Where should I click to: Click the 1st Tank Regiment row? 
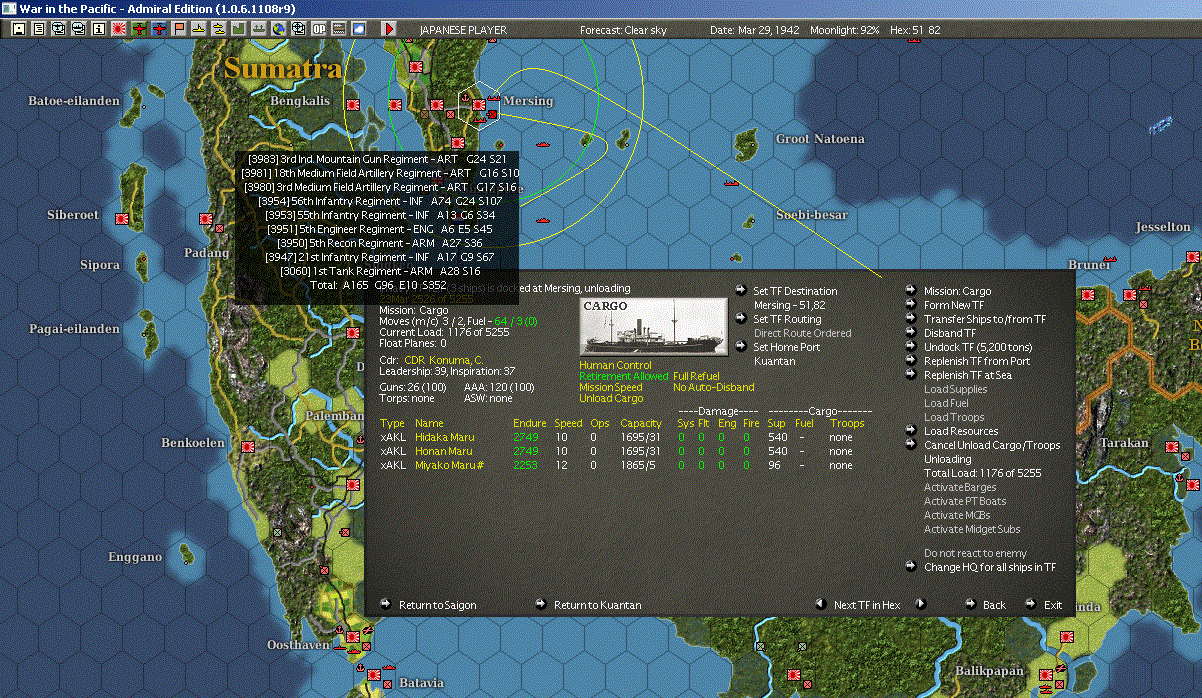[x=380, y=271]
